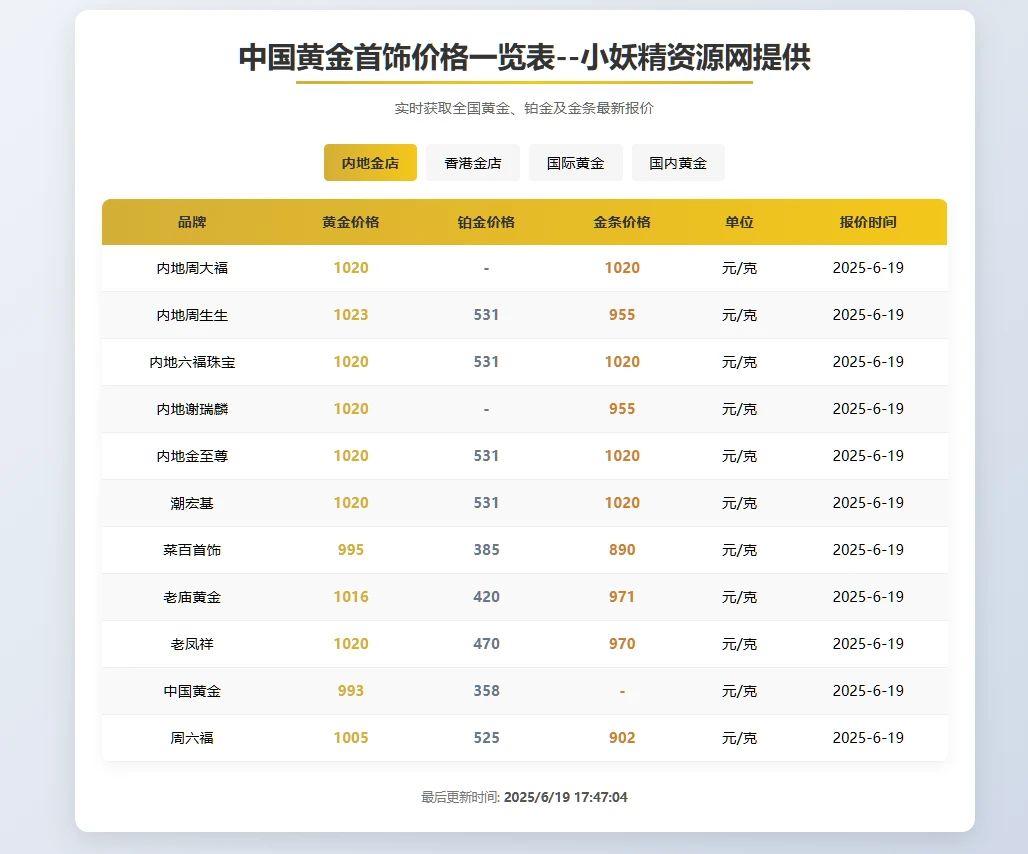Show the 国内黄金 tab

coord(678,163)
